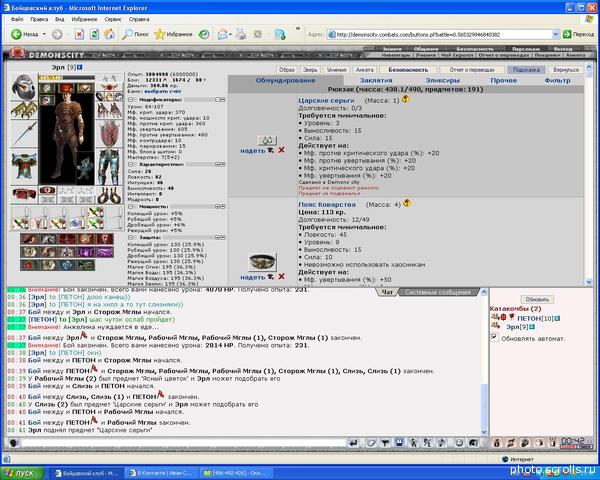Image resolution: width=600 pixels, height=480 pixels.
Task: Delete Пояс Коварства via red X icon
Action: 281,276
